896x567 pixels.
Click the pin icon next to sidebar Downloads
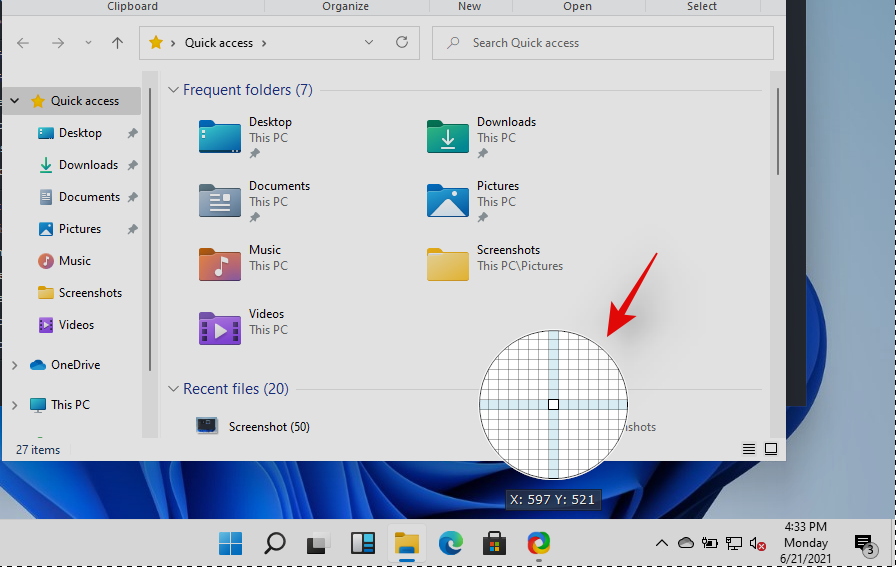pos(133,165)
